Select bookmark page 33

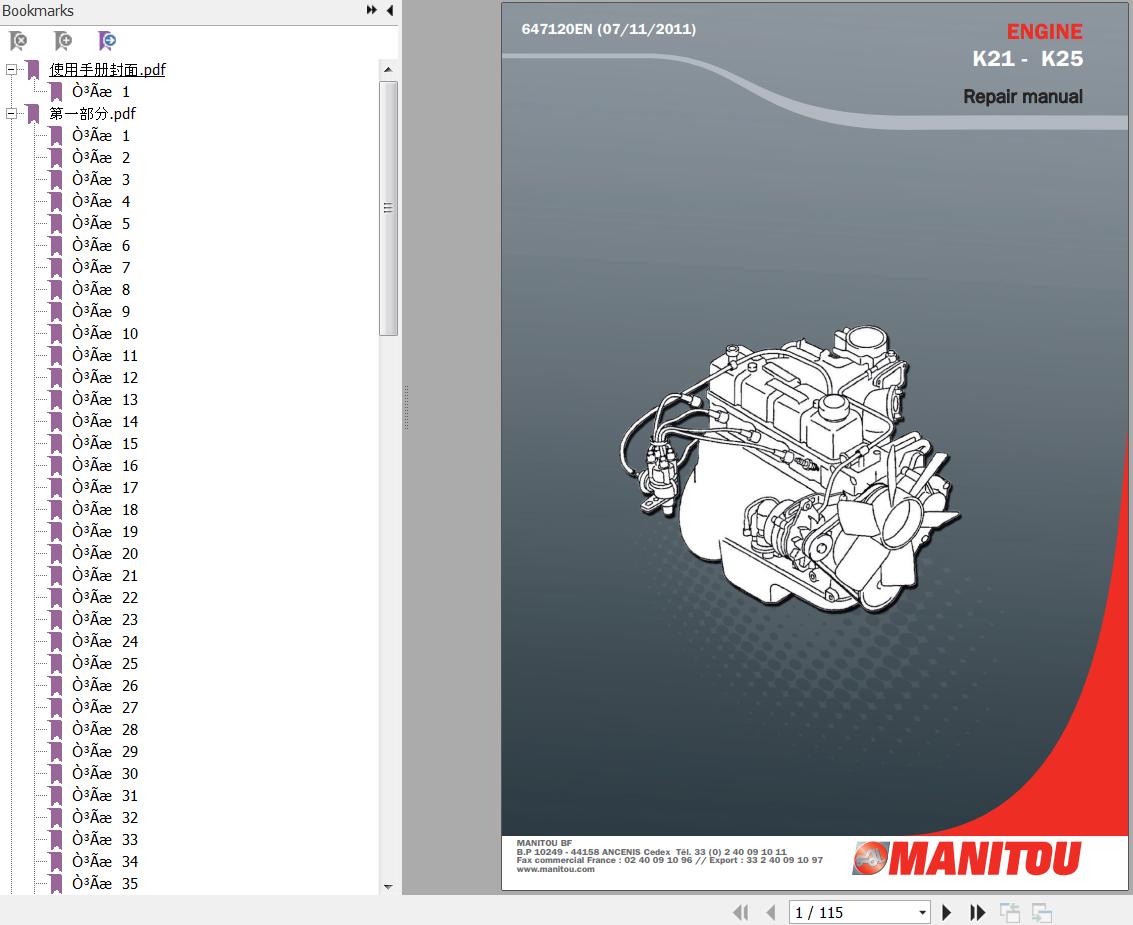pos(105,840)
